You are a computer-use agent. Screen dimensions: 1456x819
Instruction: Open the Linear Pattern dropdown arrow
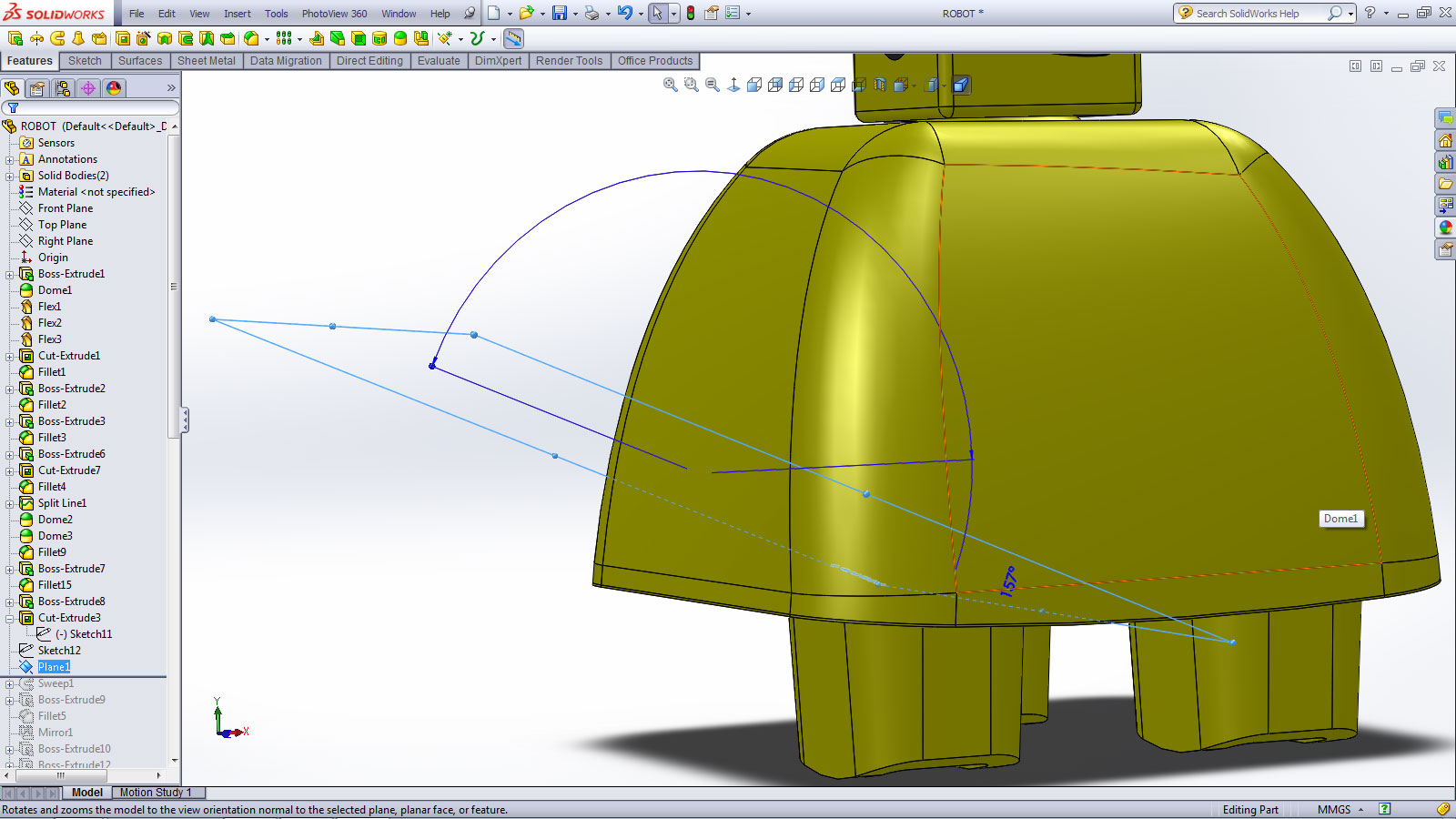coord(299,39)
